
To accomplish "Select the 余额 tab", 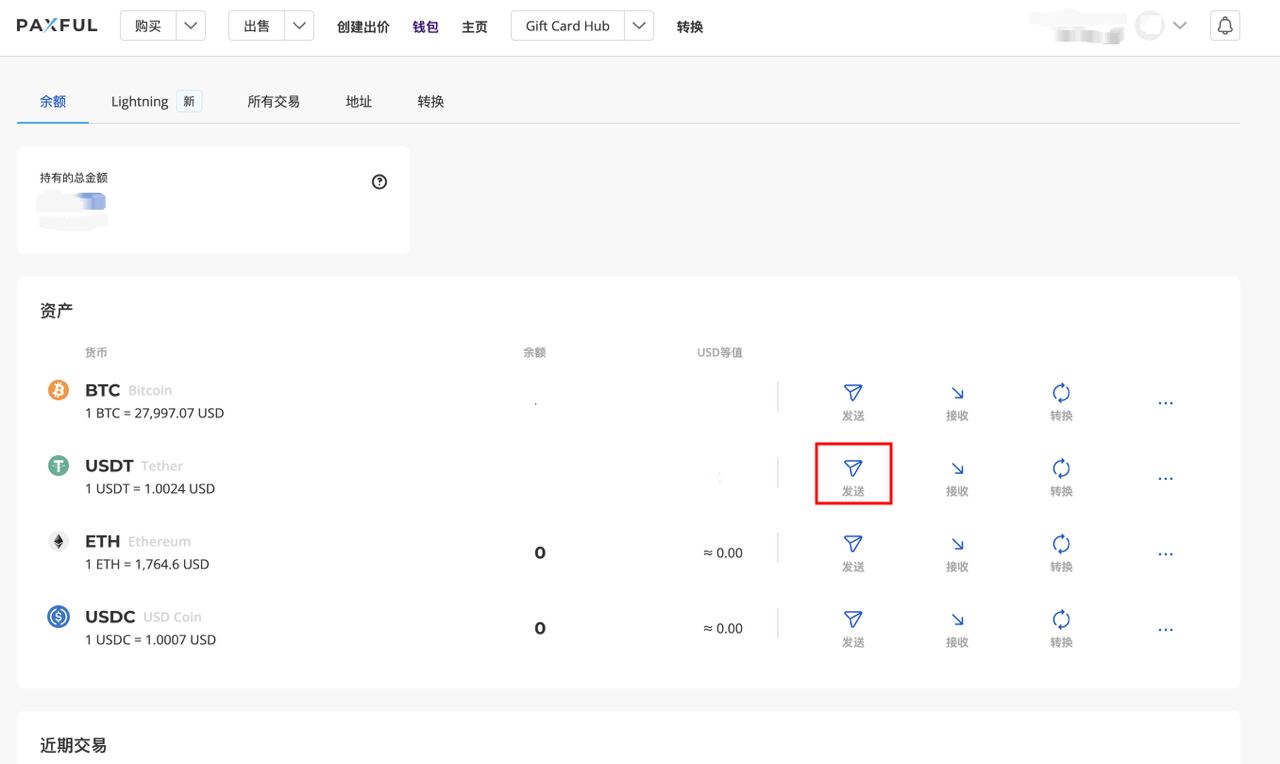I will 53,101.
